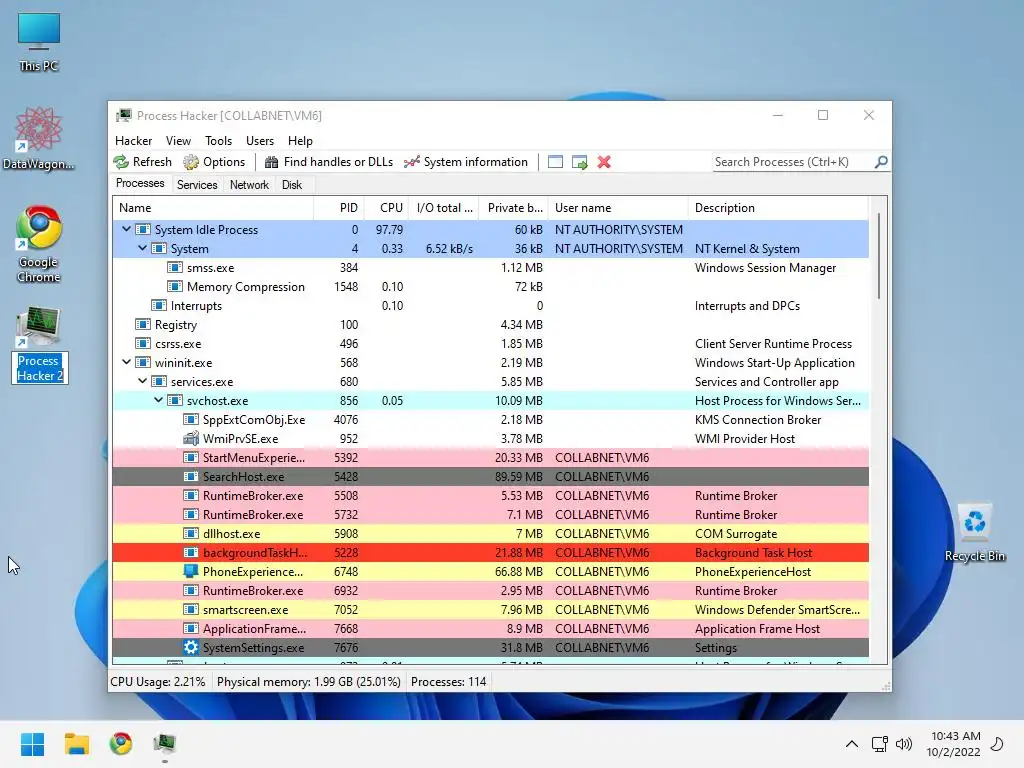
Task: Collapse the svchost.exe 856 node
Action: point(158,400)
